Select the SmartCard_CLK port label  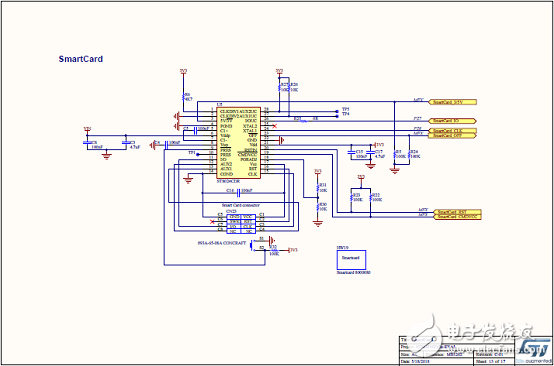(x=453, y=131)
